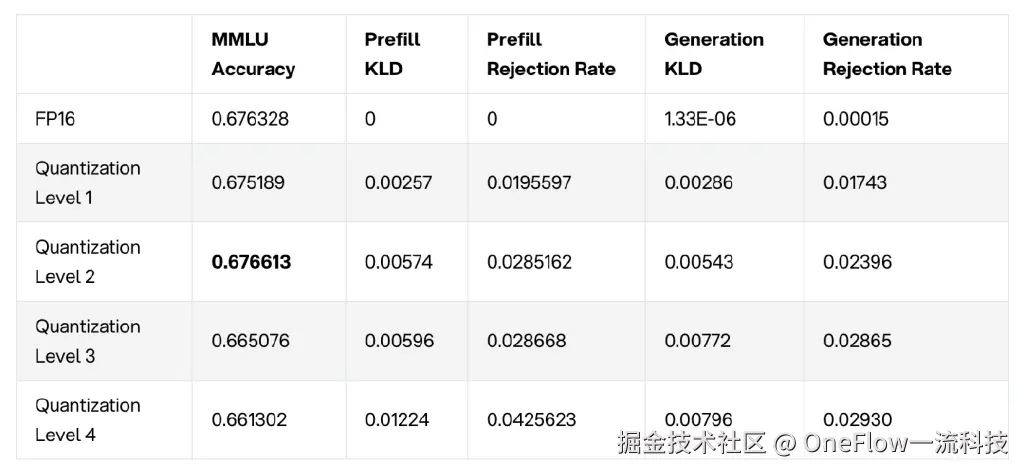
Task: Click the FP16 row label
Action: 55,119
